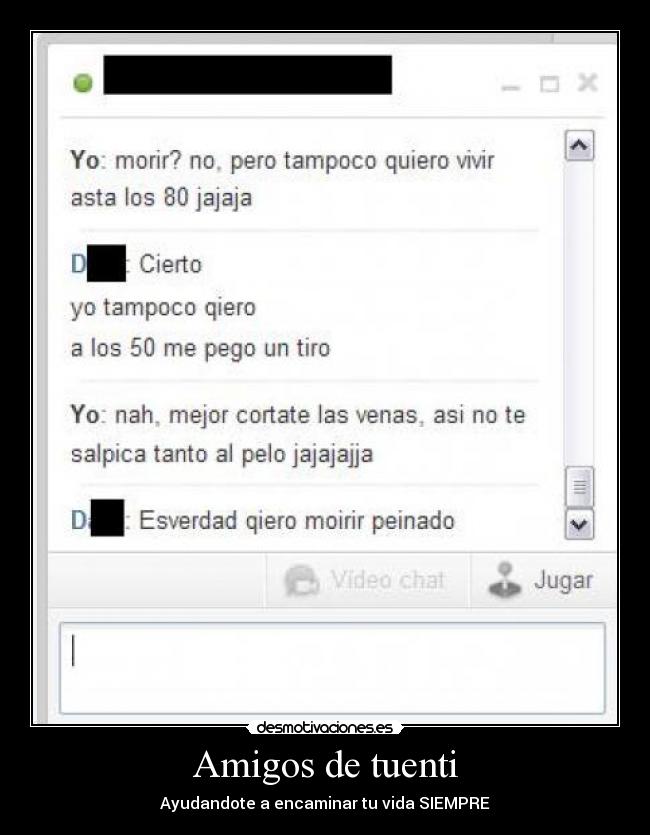Click the message 'a los 50 me pego un tiro'

tap(200, 348)
